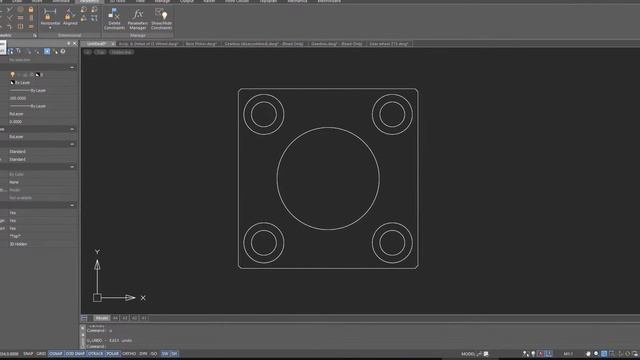Switch to the A2 layout tab

point(134,318)
